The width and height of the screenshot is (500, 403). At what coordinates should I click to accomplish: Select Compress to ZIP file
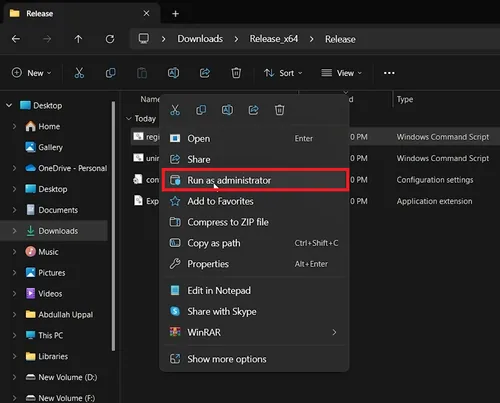[254, 222]
